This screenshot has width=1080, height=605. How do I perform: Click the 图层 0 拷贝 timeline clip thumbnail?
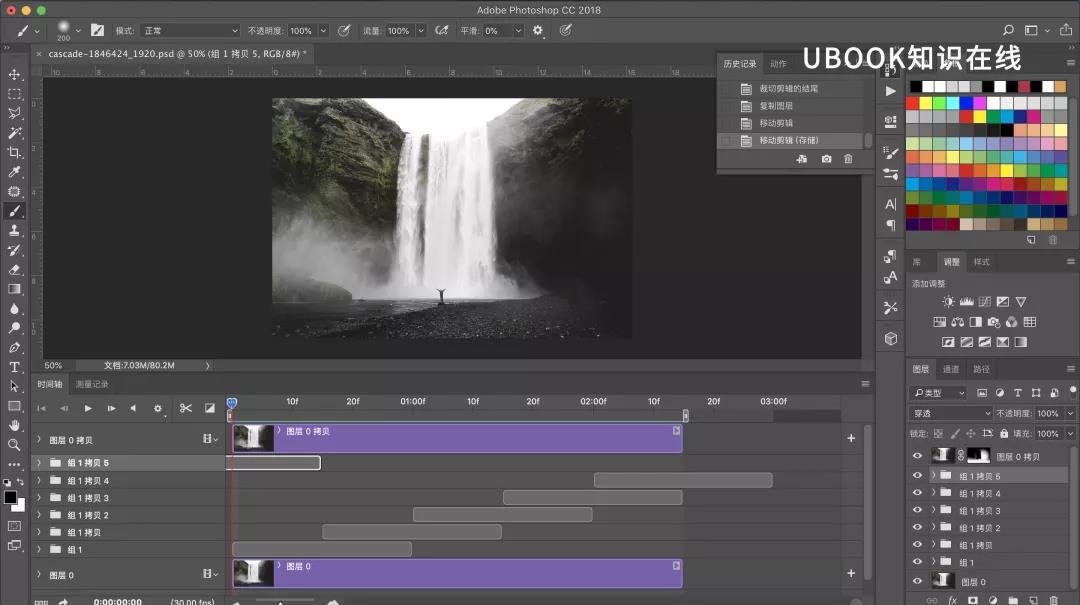[x=253, y=438]
